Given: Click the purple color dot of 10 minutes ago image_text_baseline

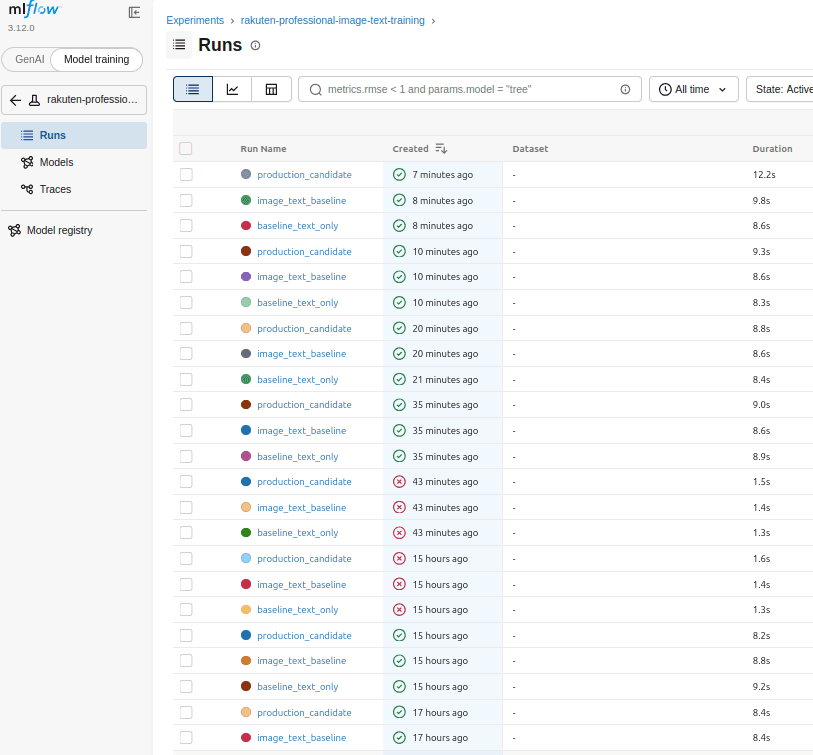Looking at the screenshot, I should click(246, 276).
